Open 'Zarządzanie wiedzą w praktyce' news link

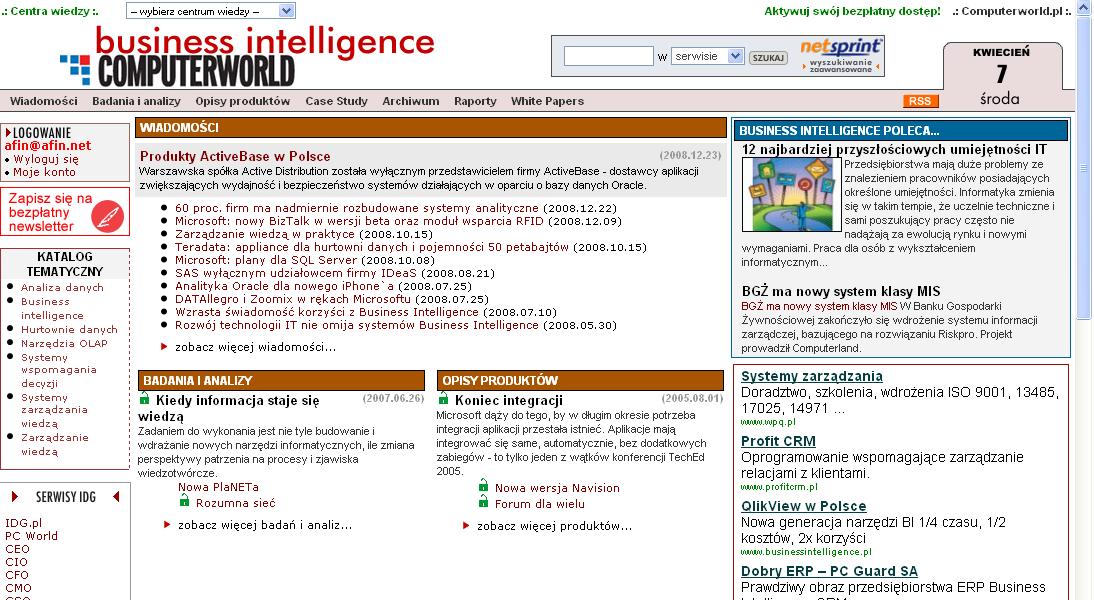(x=264, y=234)
